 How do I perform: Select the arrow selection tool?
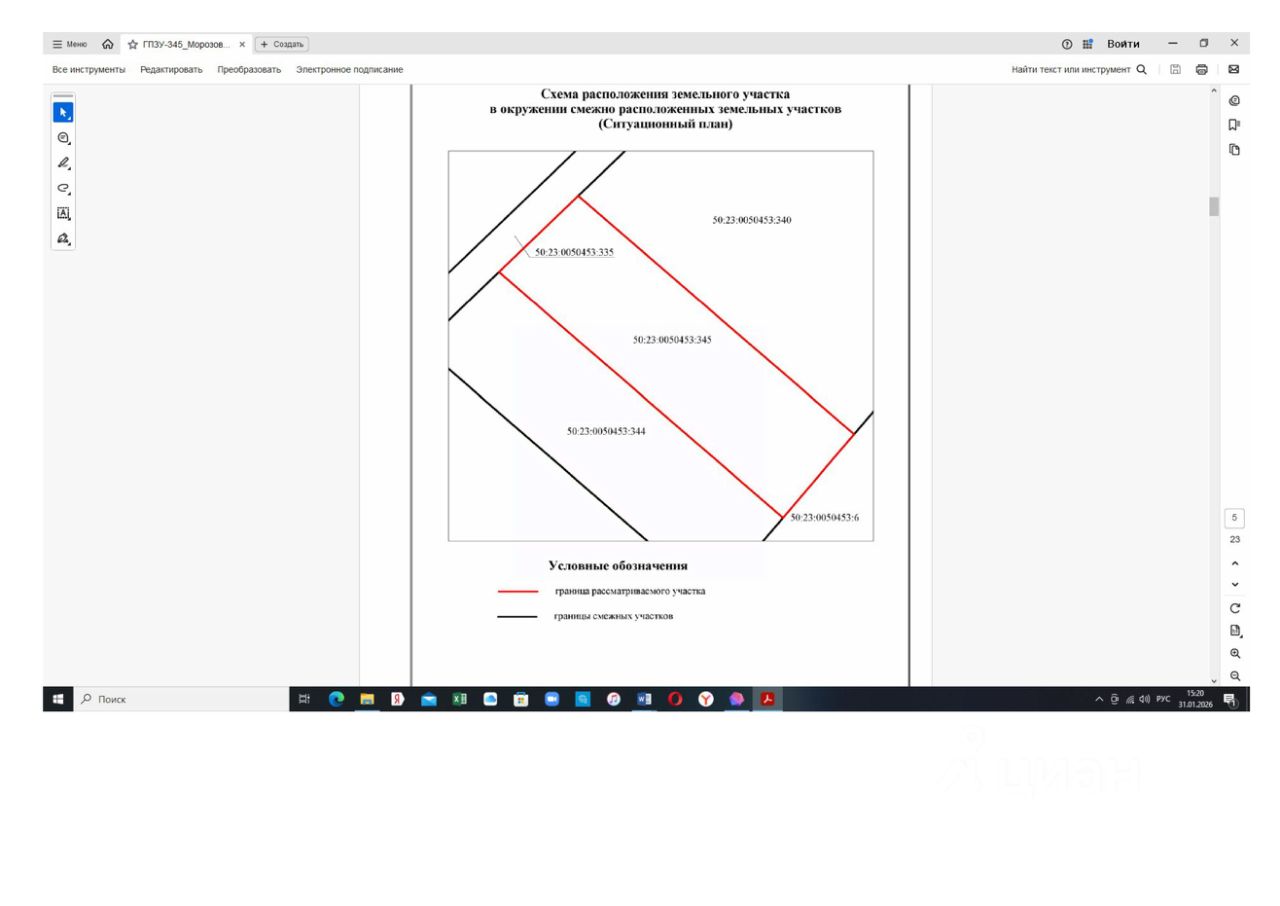point(63,112)
